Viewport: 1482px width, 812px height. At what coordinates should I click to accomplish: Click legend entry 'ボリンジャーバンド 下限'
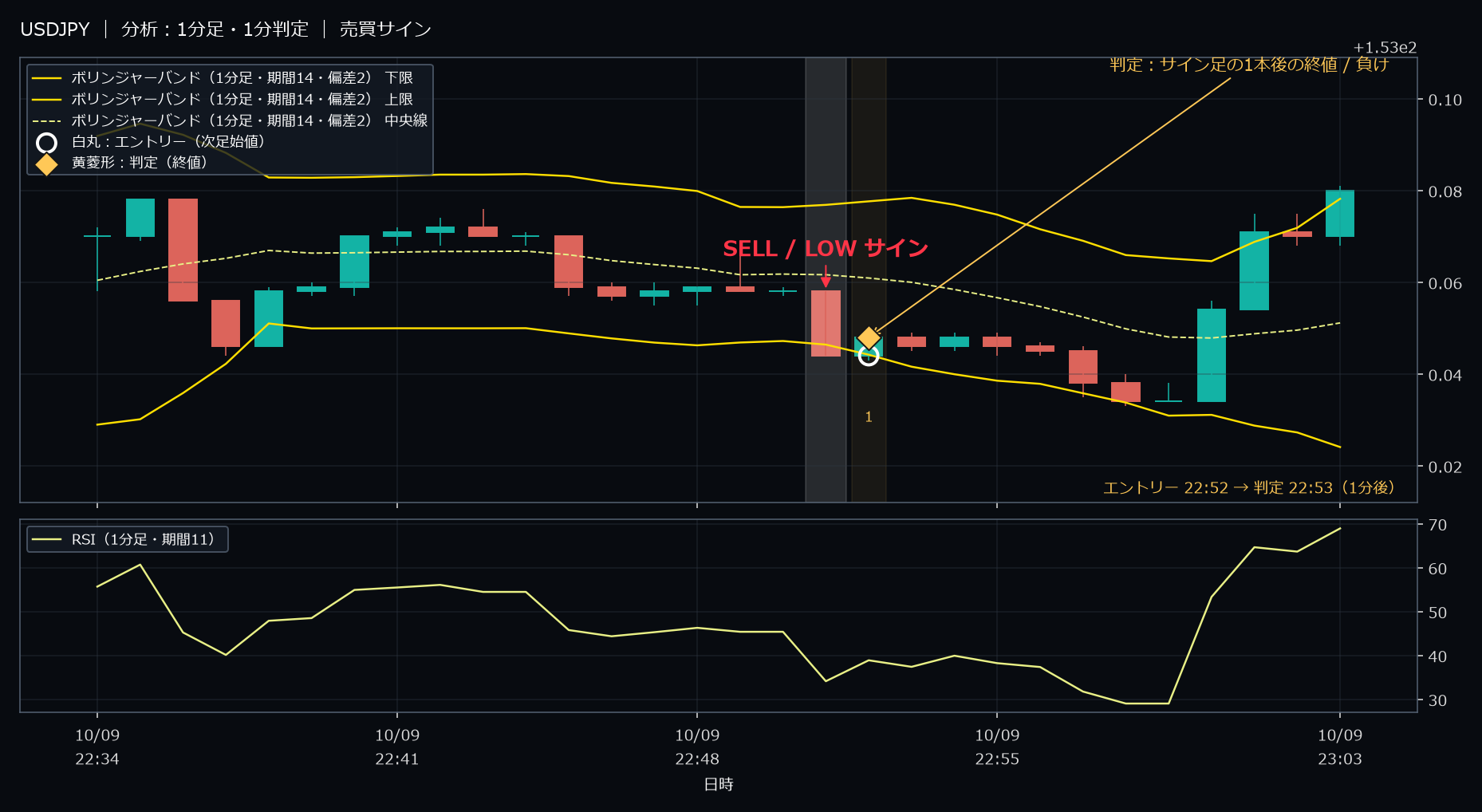pyautogui.click(x=242, y=78)
